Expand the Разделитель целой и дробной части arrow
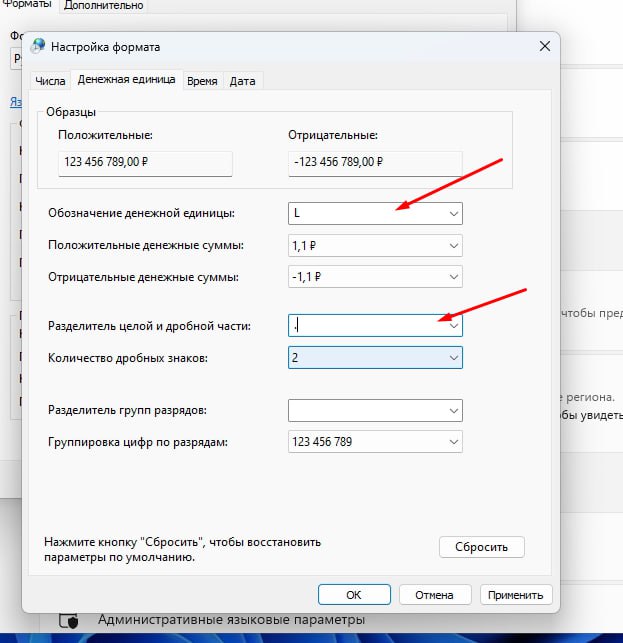623x643 pixels. pos(454,326)
